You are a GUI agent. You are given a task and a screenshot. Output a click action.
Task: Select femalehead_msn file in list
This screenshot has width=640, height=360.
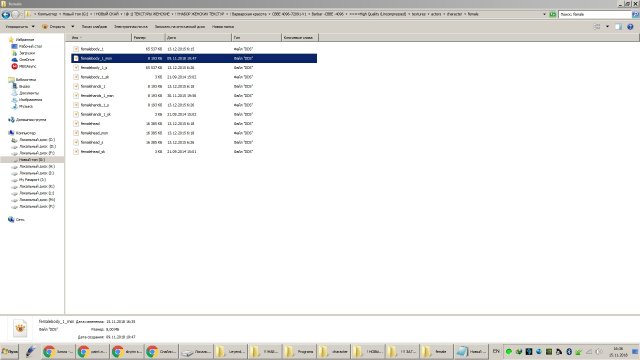pos(94,133)
